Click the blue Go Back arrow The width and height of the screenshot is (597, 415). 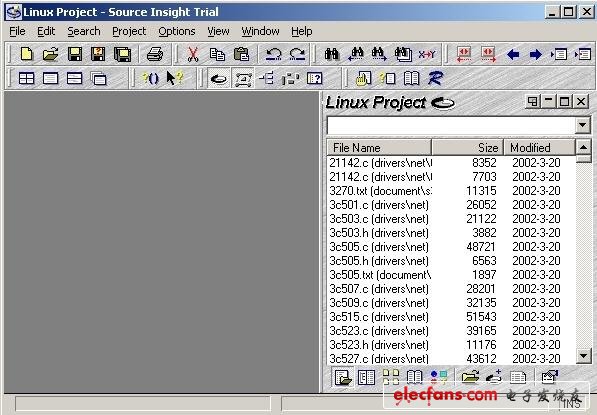[x=513, y=54]
